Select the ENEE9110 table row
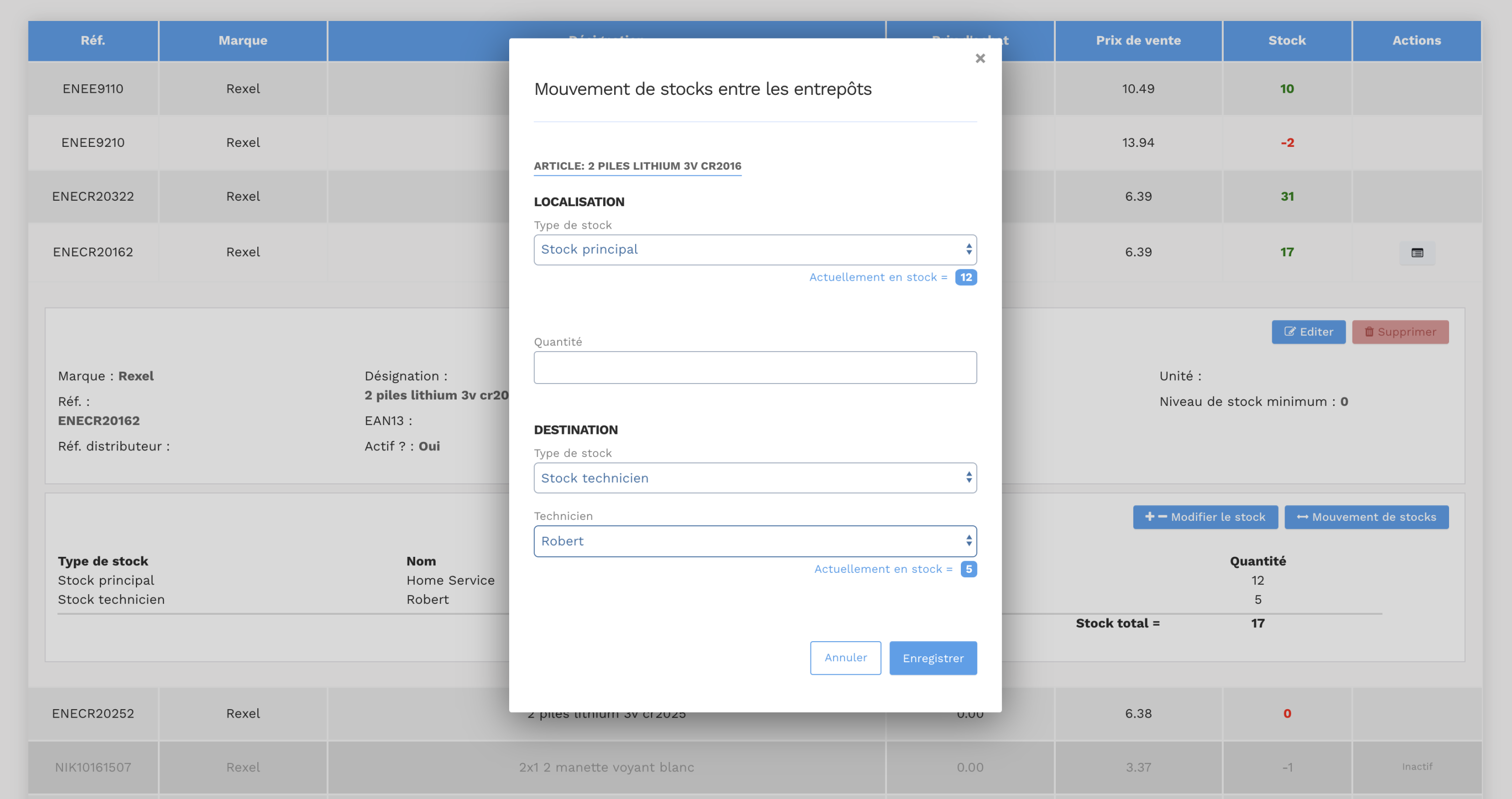The image size is (1512, 799). tap(93, 88)
